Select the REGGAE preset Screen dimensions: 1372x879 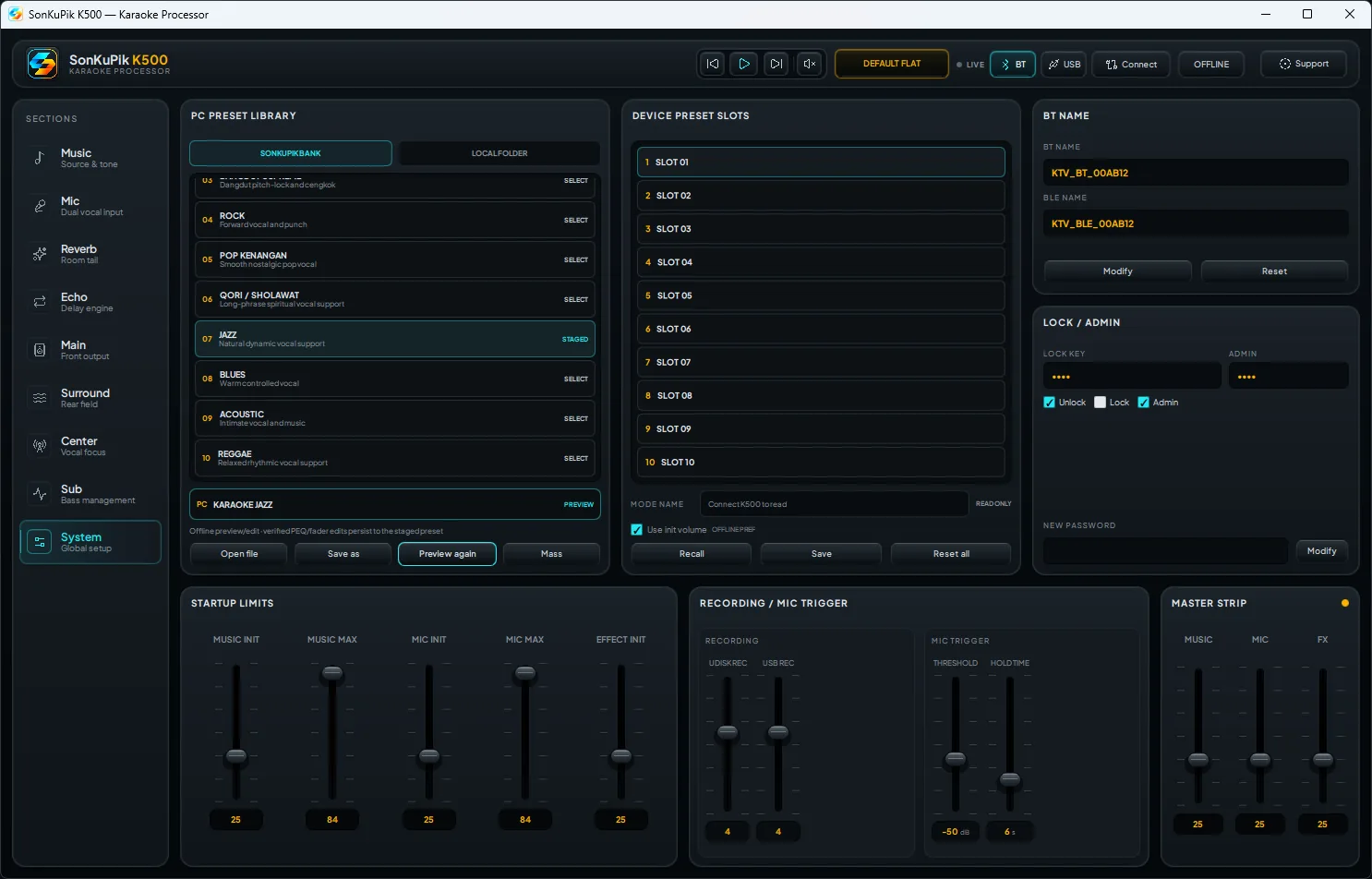tap(395, 458)
